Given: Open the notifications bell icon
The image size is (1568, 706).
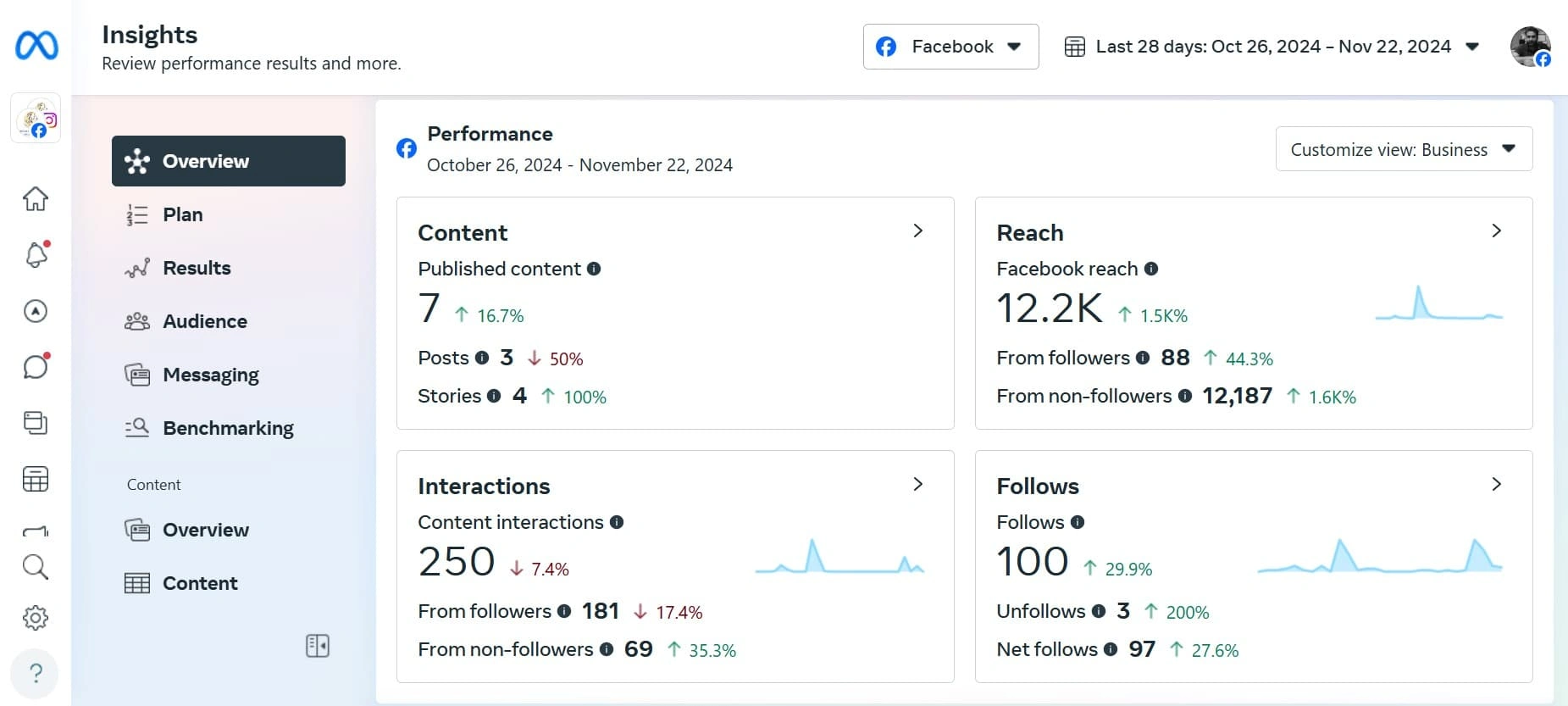Looking at the screenshot, I should pos(36,255).
